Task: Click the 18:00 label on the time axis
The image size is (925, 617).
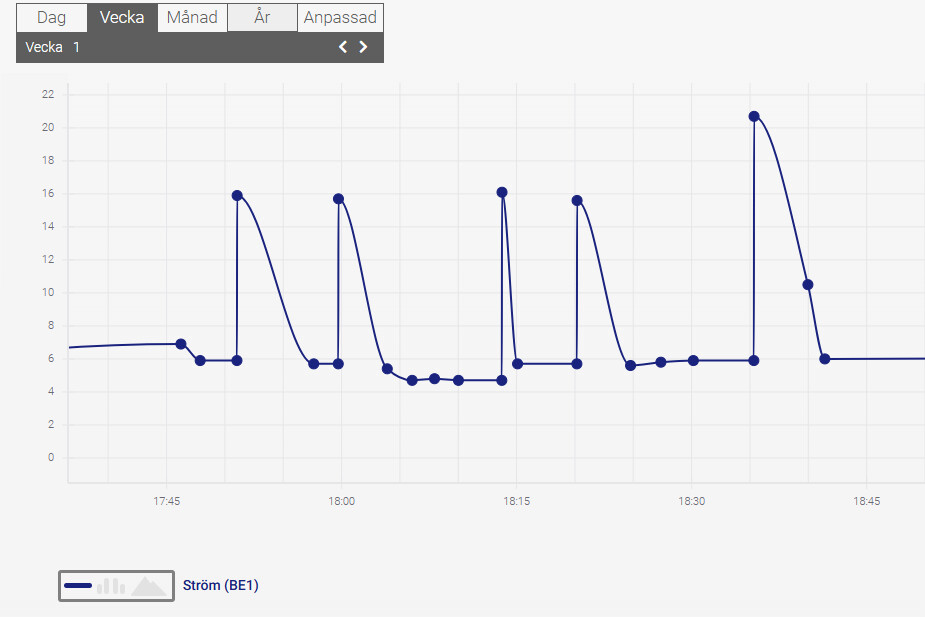Action: (341, 501)
